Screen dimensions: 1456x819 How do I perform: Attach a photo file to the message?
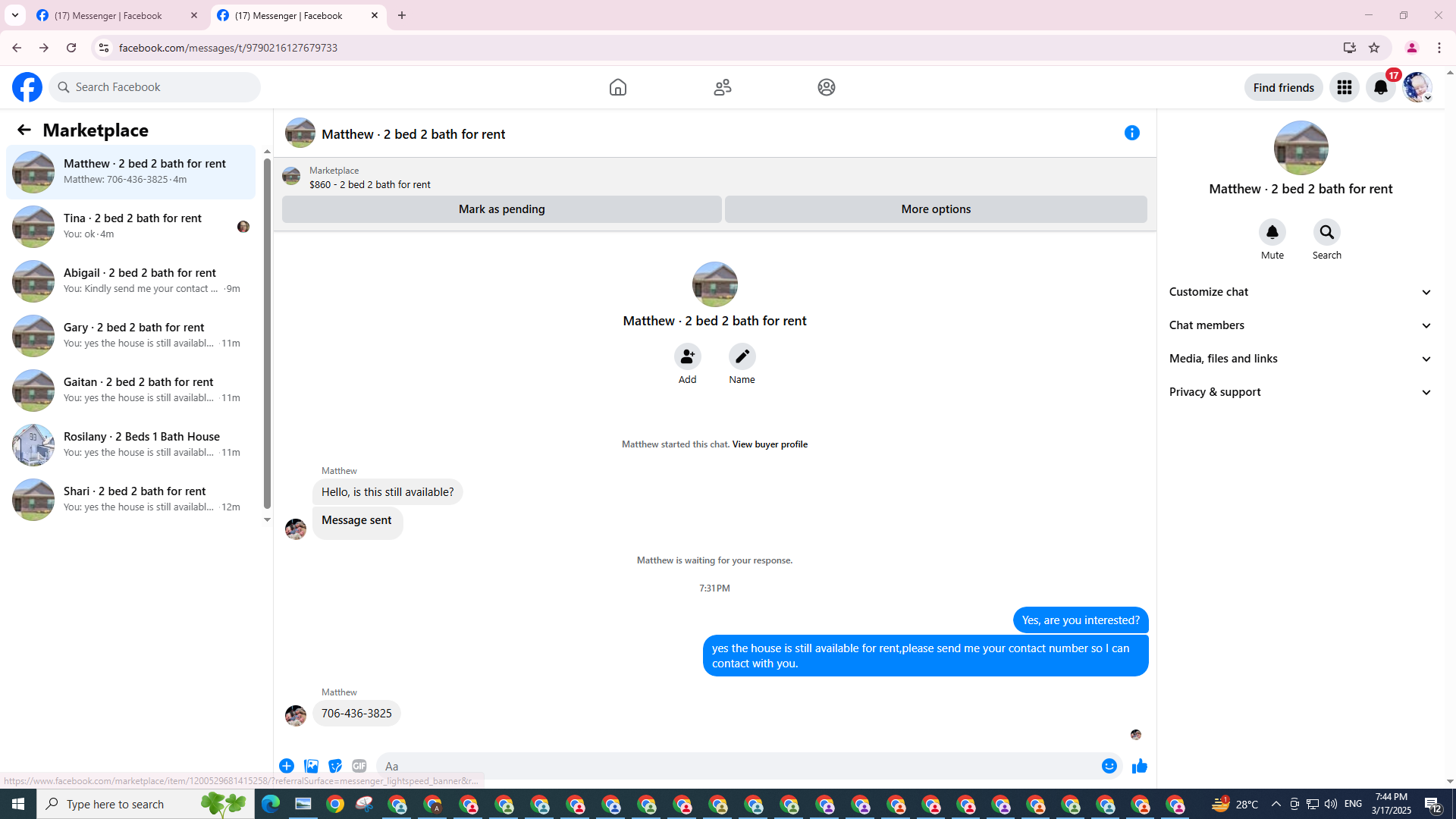[311, 766]
